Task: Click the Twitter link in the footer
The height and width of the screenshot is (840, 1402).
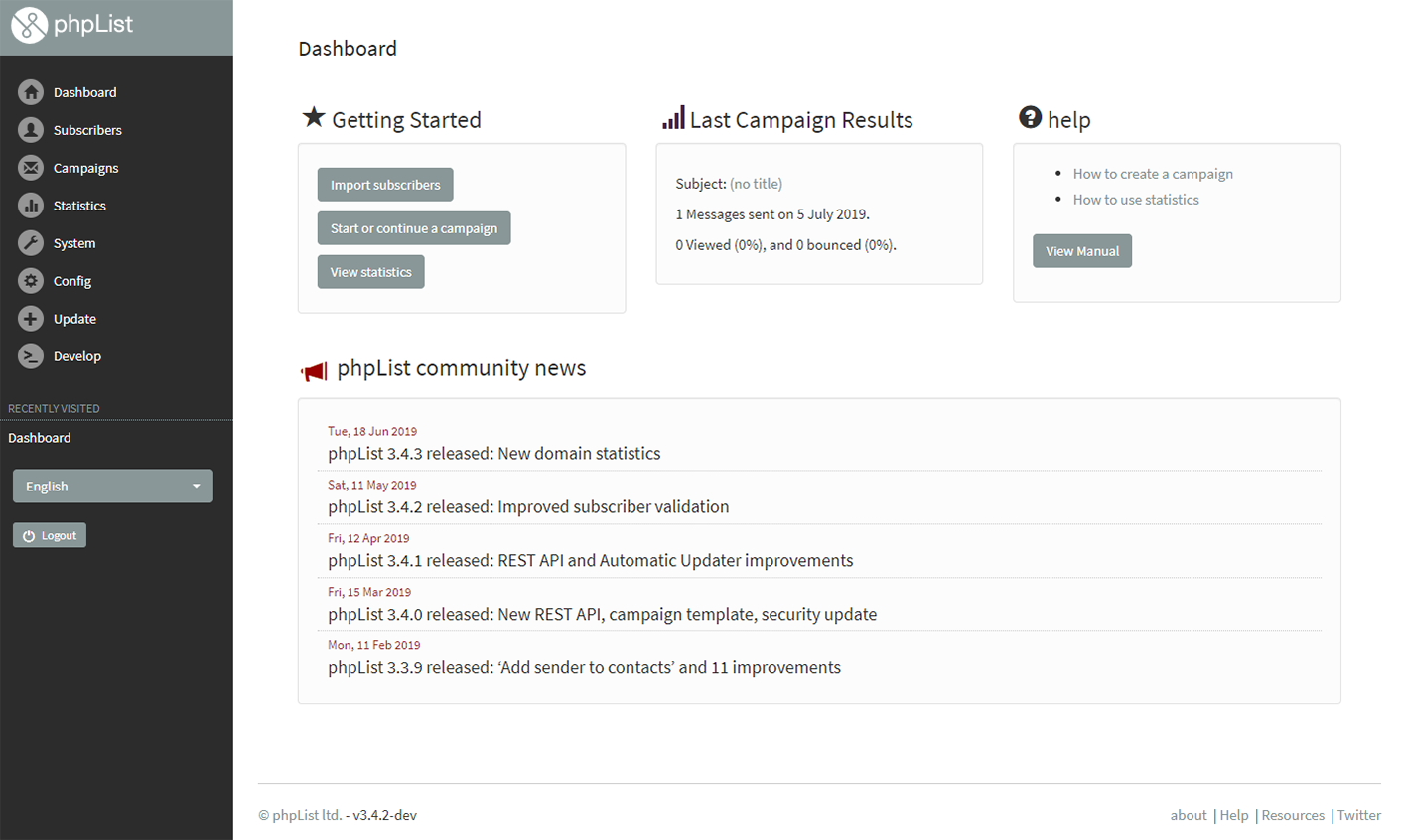Action: (1358, 815)
